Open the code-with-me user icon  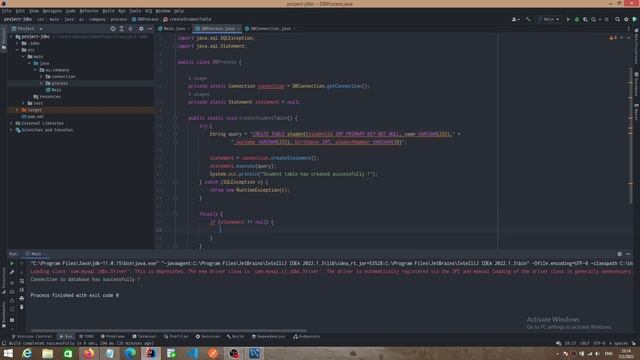pos(516,19)
